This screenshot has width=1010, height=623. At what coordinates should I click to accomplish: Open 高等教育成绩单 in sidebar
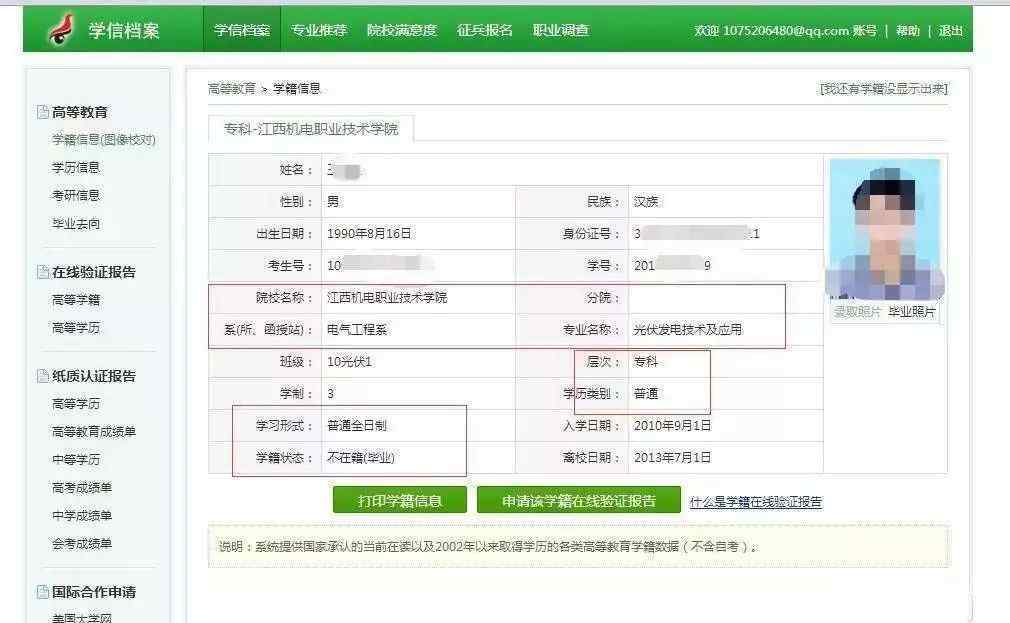tap(94, 431)
